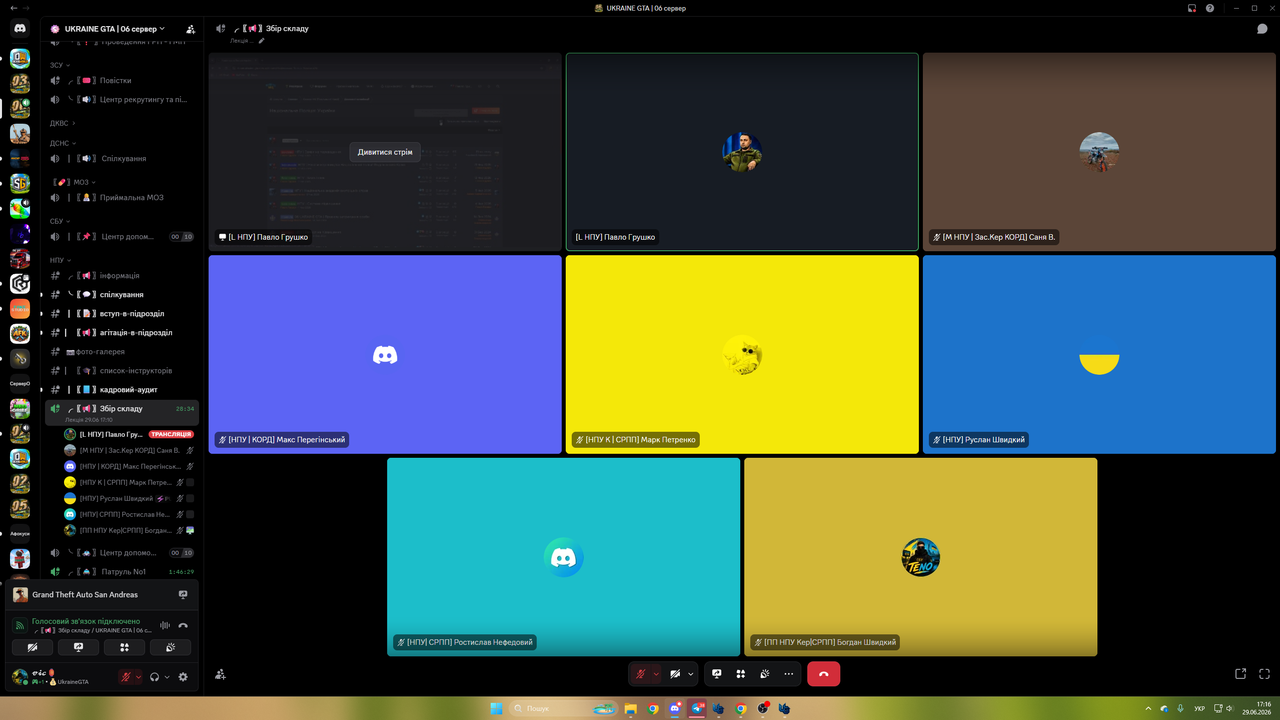Collapse the МОЗ channel category
Screen dimensions: 1280x720
click(75, 182)
